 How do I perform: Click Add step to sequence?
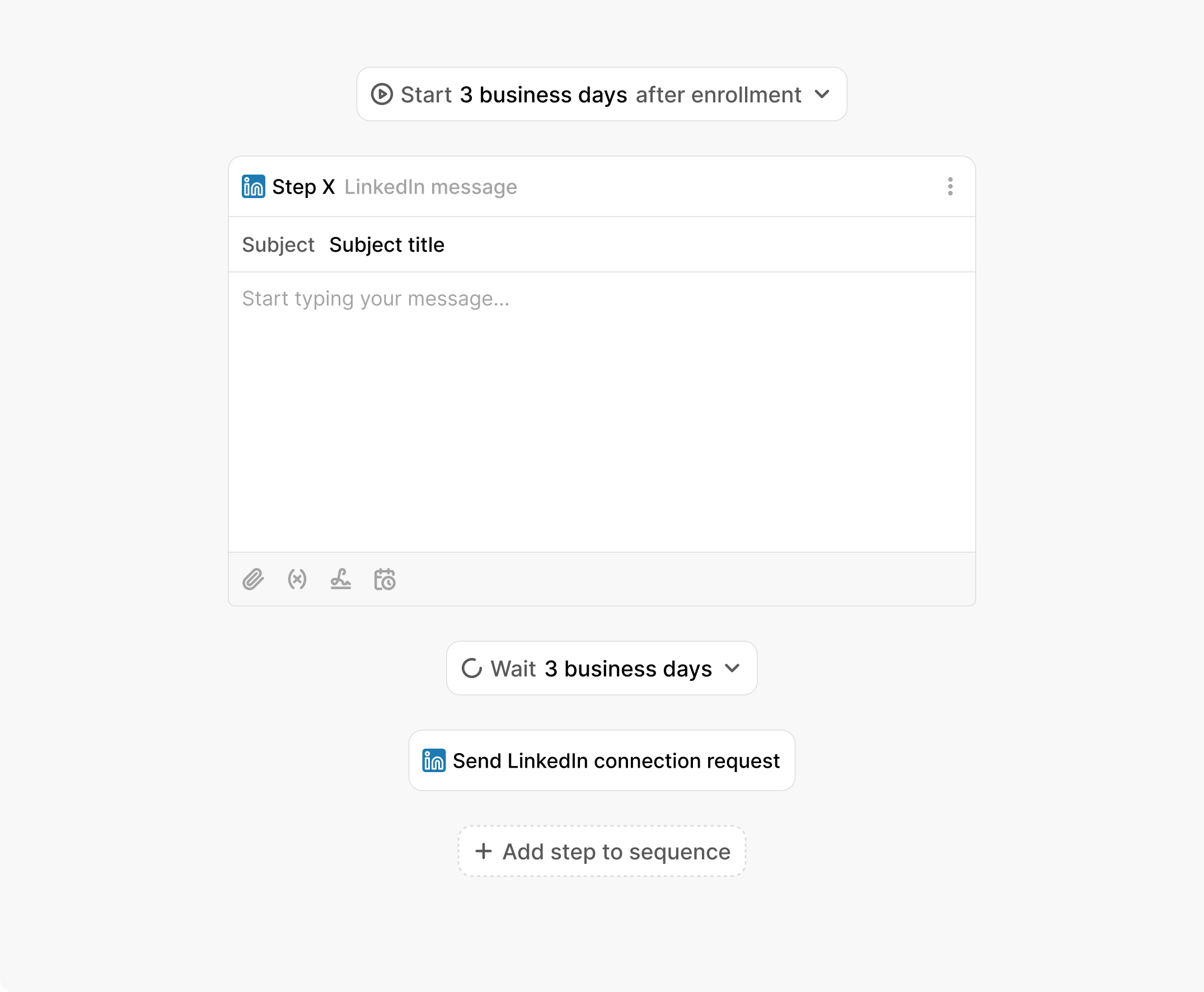click(601, 852)
